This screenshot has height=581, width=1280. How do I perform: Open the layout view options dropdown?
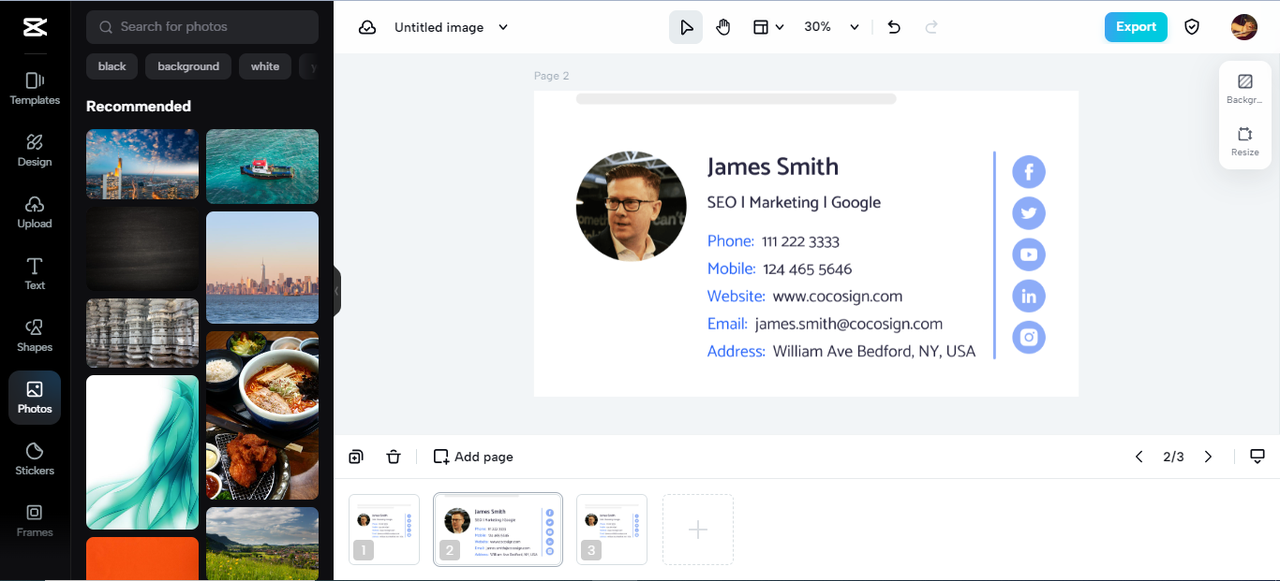pos(768,27)
